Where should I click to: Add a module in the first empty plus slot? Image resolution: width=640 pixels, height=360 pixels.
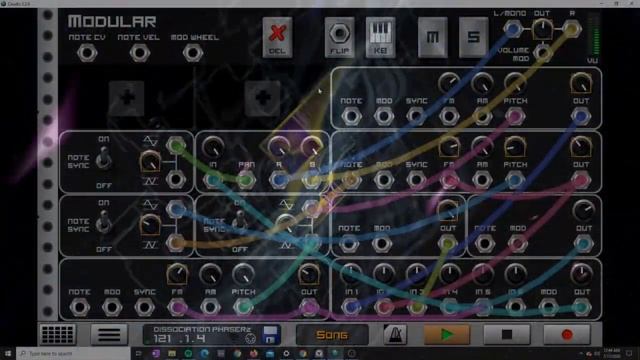pos(127,98)
